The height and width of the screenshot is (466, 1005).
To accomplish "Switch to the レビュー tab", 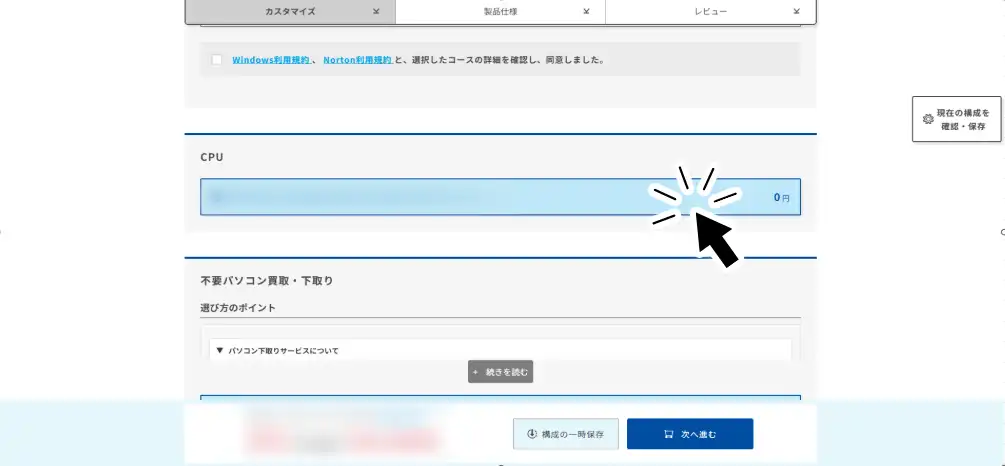I will click(x=710, y=12).
